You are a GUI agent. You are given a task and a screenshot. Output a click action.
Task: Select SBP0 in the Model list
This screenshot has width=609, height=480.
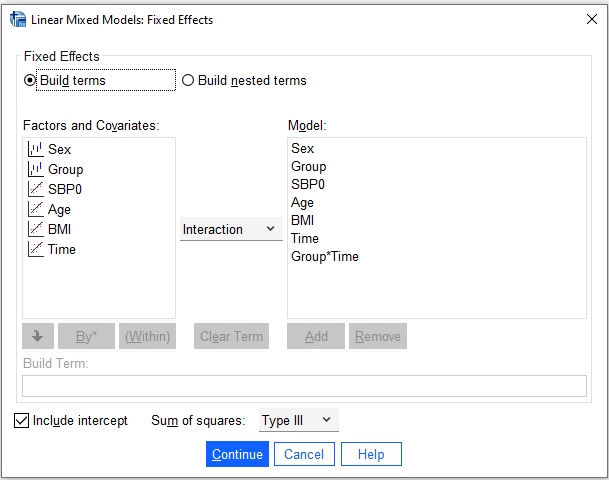308,185
